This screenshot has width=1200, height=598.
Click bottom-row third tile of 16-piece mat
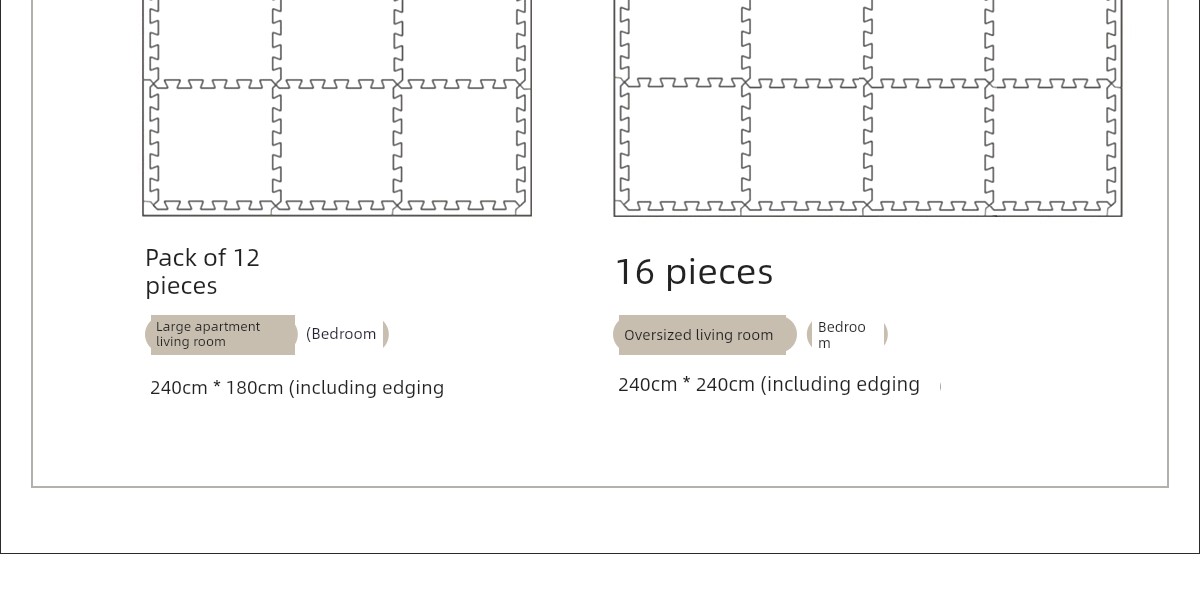point(926,143)
